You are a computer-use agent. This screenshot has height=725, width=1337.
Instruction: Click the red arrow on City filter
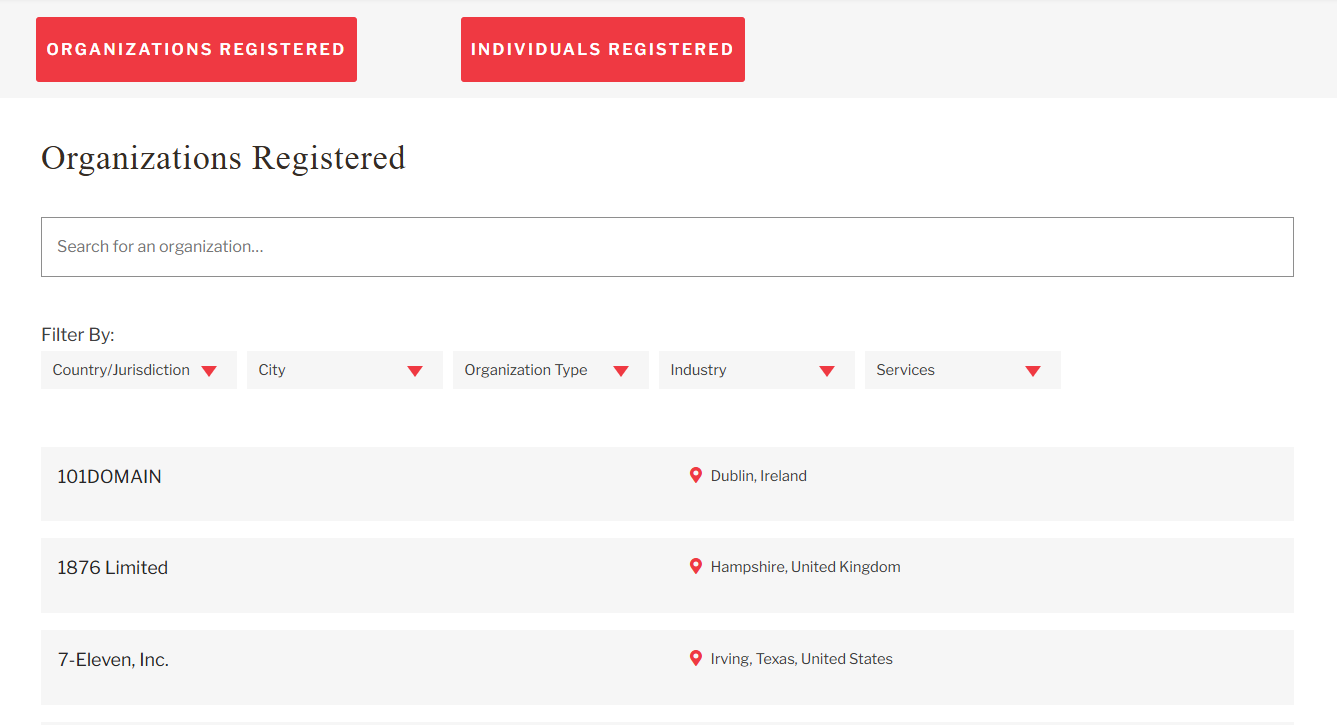point(415,371)
